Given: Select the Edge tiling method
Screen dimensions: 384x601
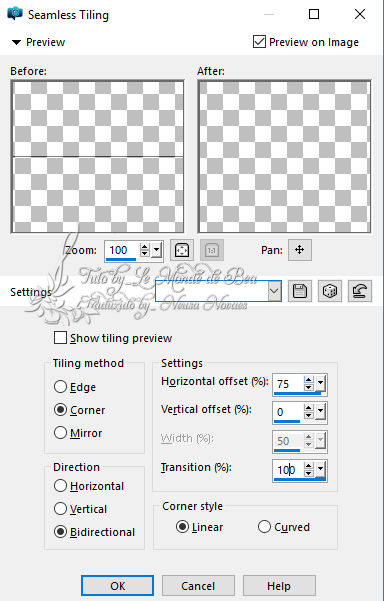Looking at the screenshot, I should click(x=60, y=387).
